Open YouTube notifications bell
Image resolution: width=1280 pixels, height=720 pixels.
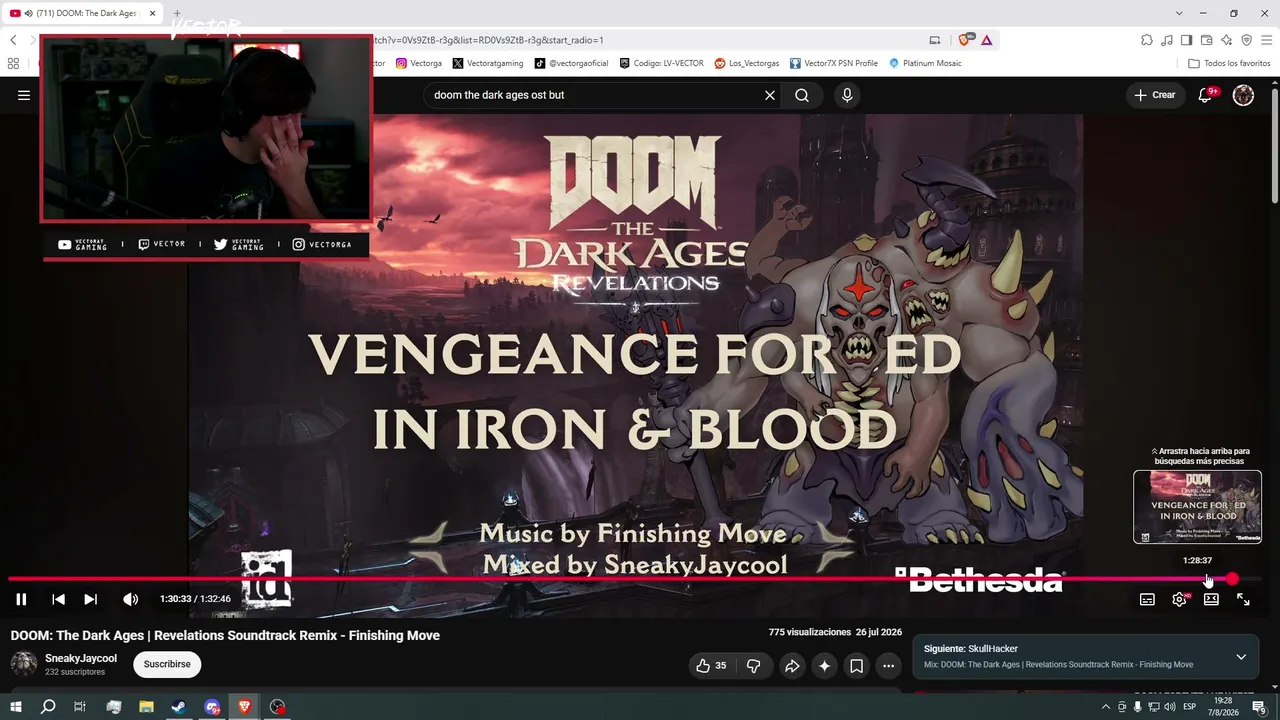(x=1206, y=95)
